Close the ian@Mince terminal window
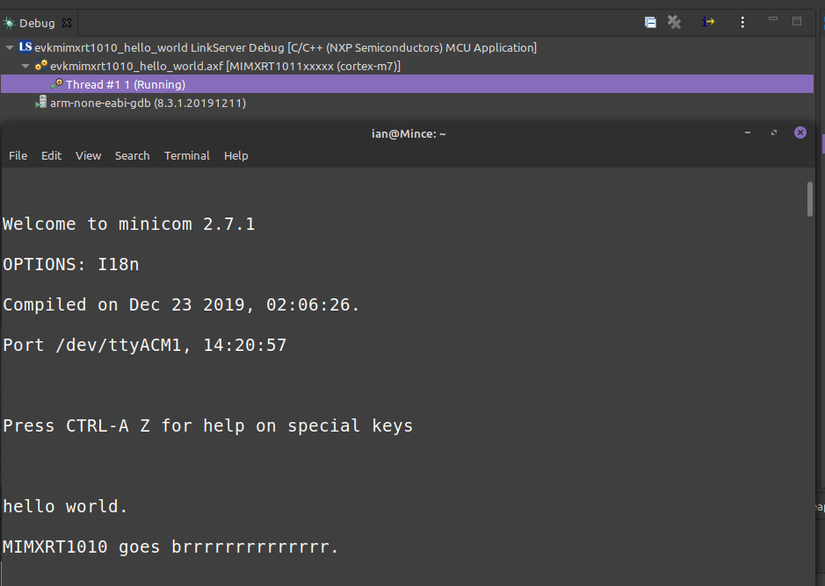 coord(800,133)
